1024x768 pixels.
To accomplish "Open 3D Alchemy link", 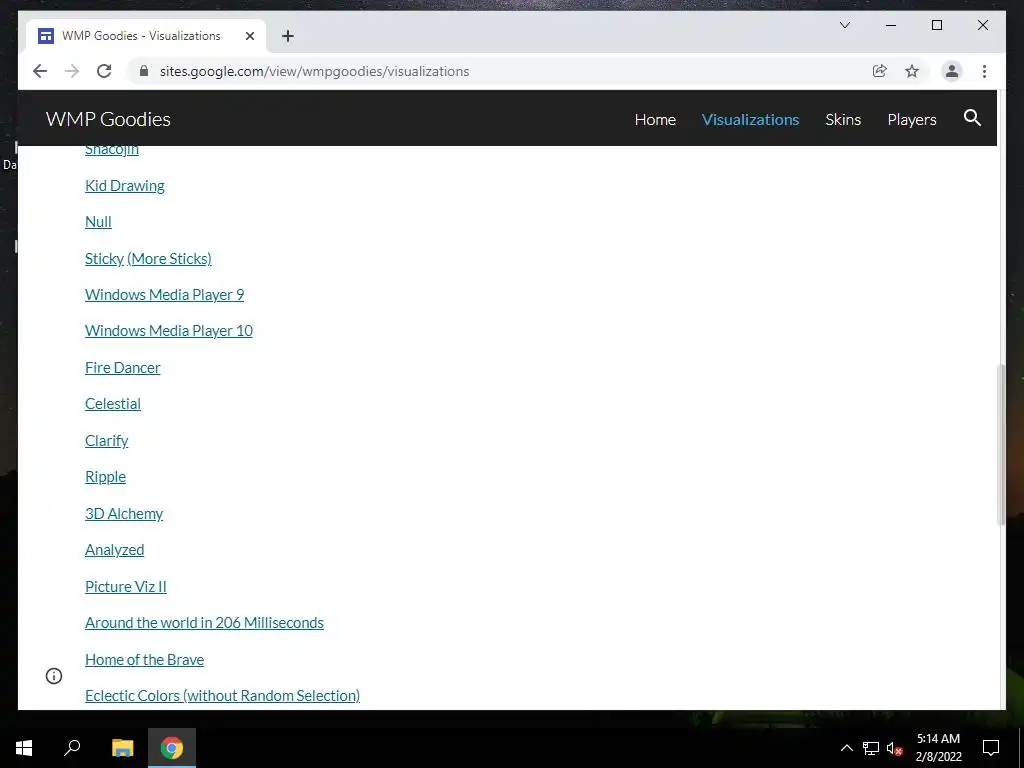I will (x=124, y=513).
